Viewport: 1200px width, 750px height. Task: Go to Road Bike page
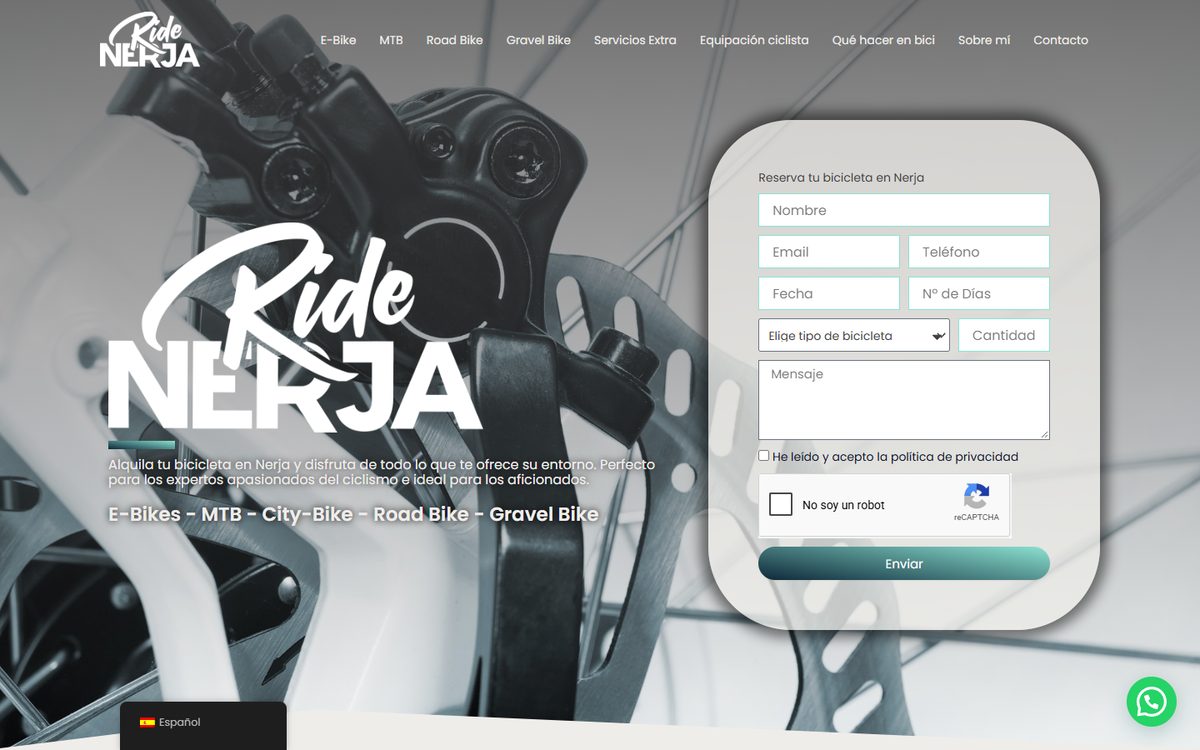coord(454,40)
